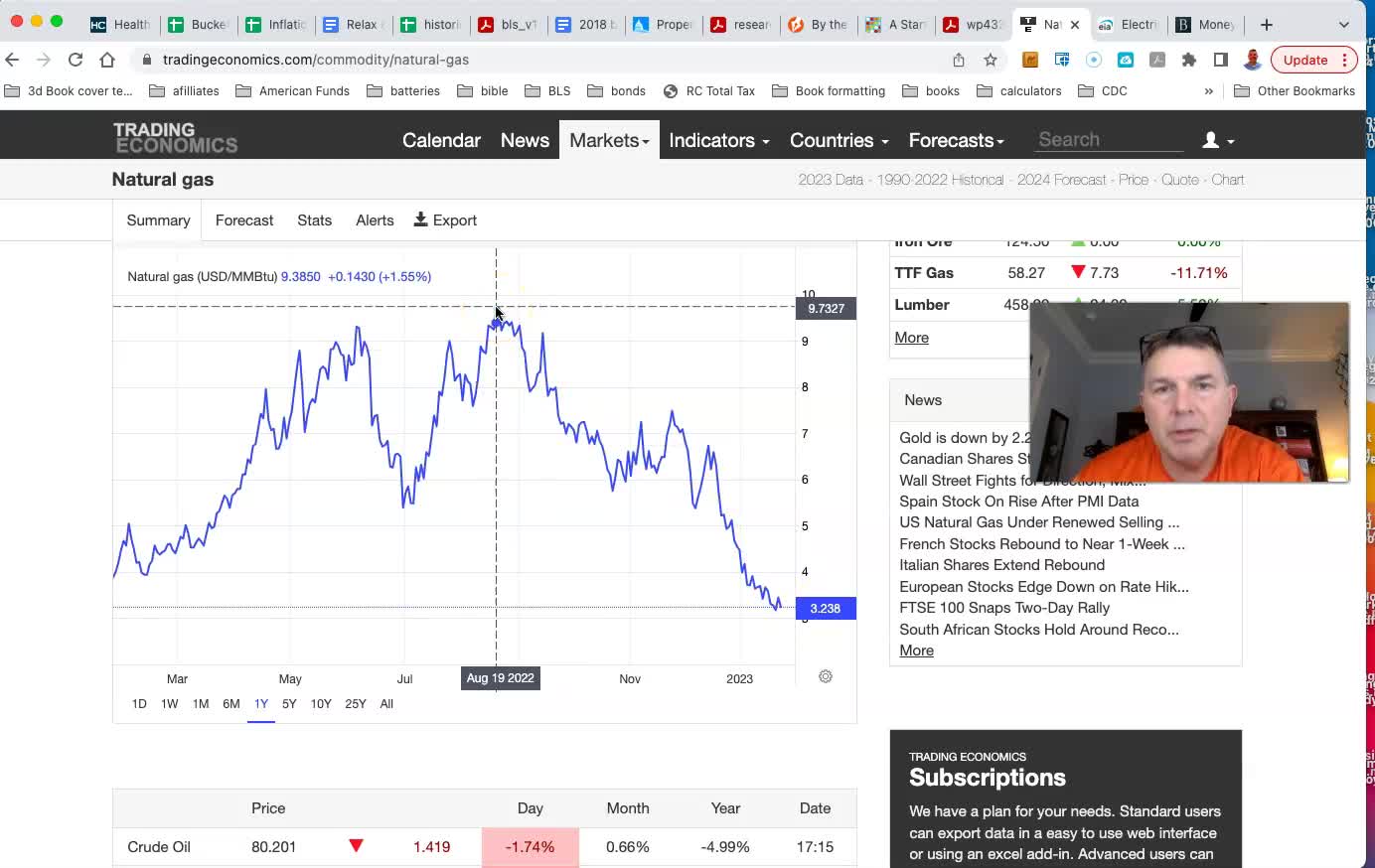Switch to the Money browser tab
The width and height of the screenshot is (1375, 868).
(x=1206, y=24)
